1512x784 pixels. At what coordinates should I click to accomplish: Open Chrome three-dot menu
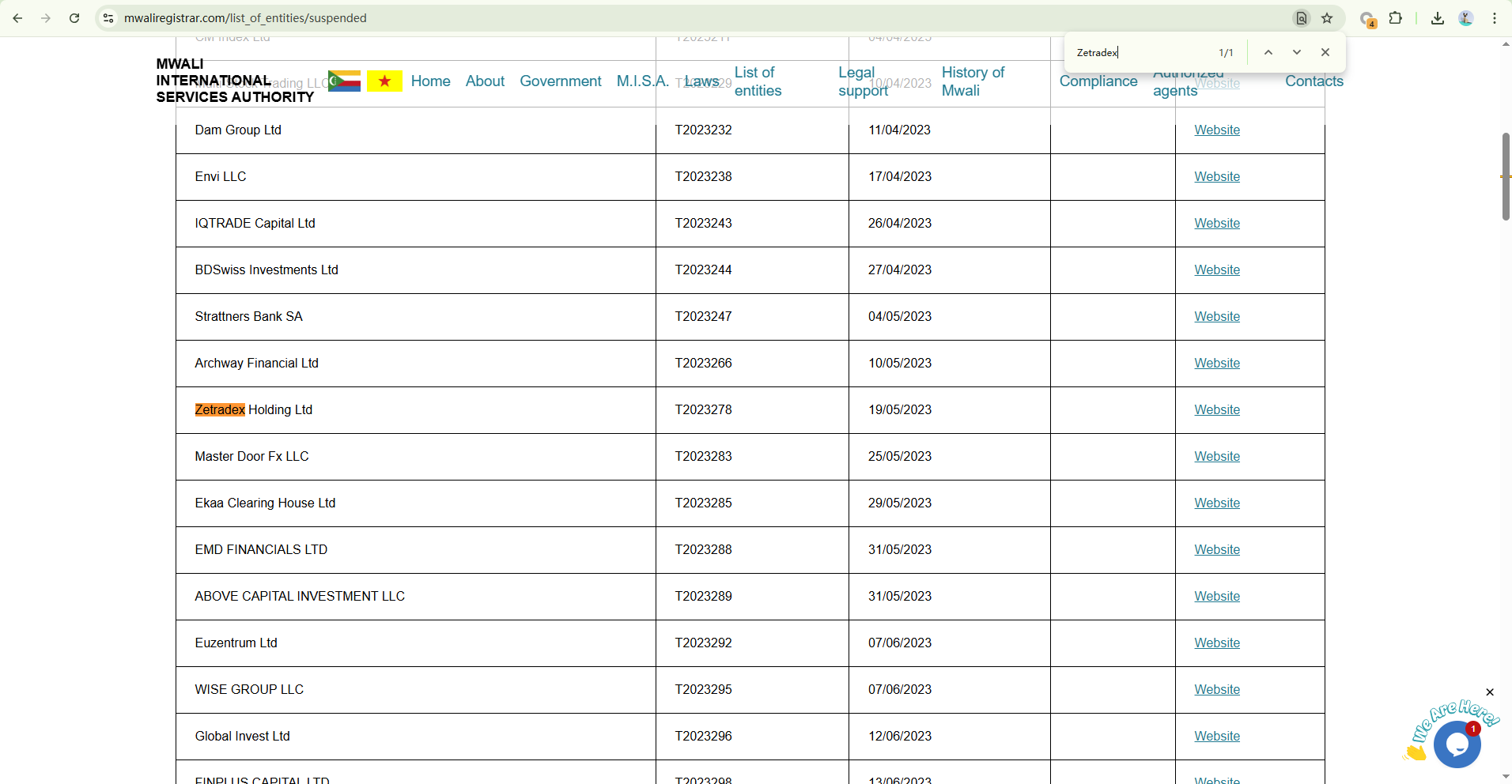coord(1495,18)
